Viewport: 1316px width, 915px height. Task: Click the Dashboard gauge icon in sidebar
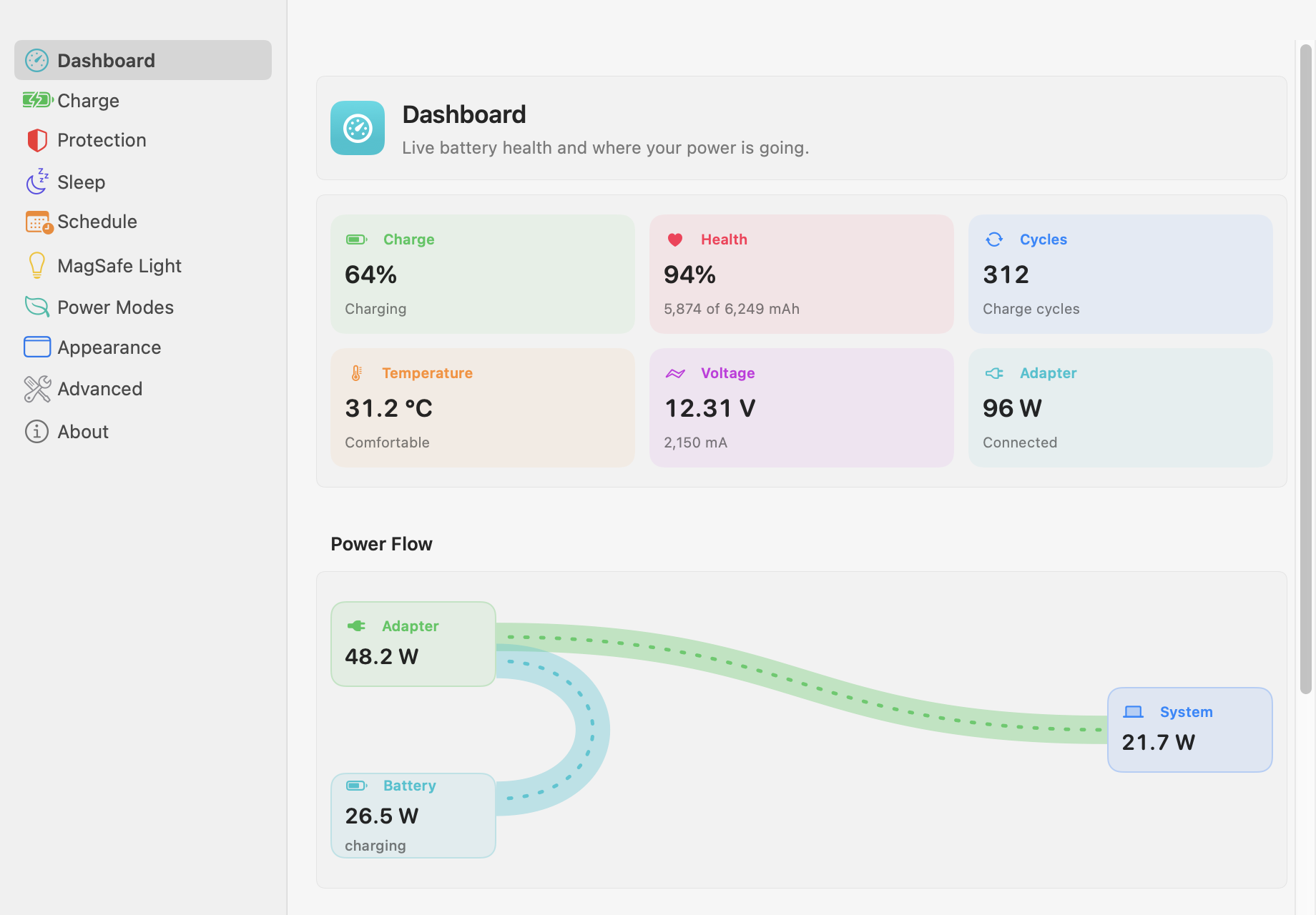coord(36,61)
